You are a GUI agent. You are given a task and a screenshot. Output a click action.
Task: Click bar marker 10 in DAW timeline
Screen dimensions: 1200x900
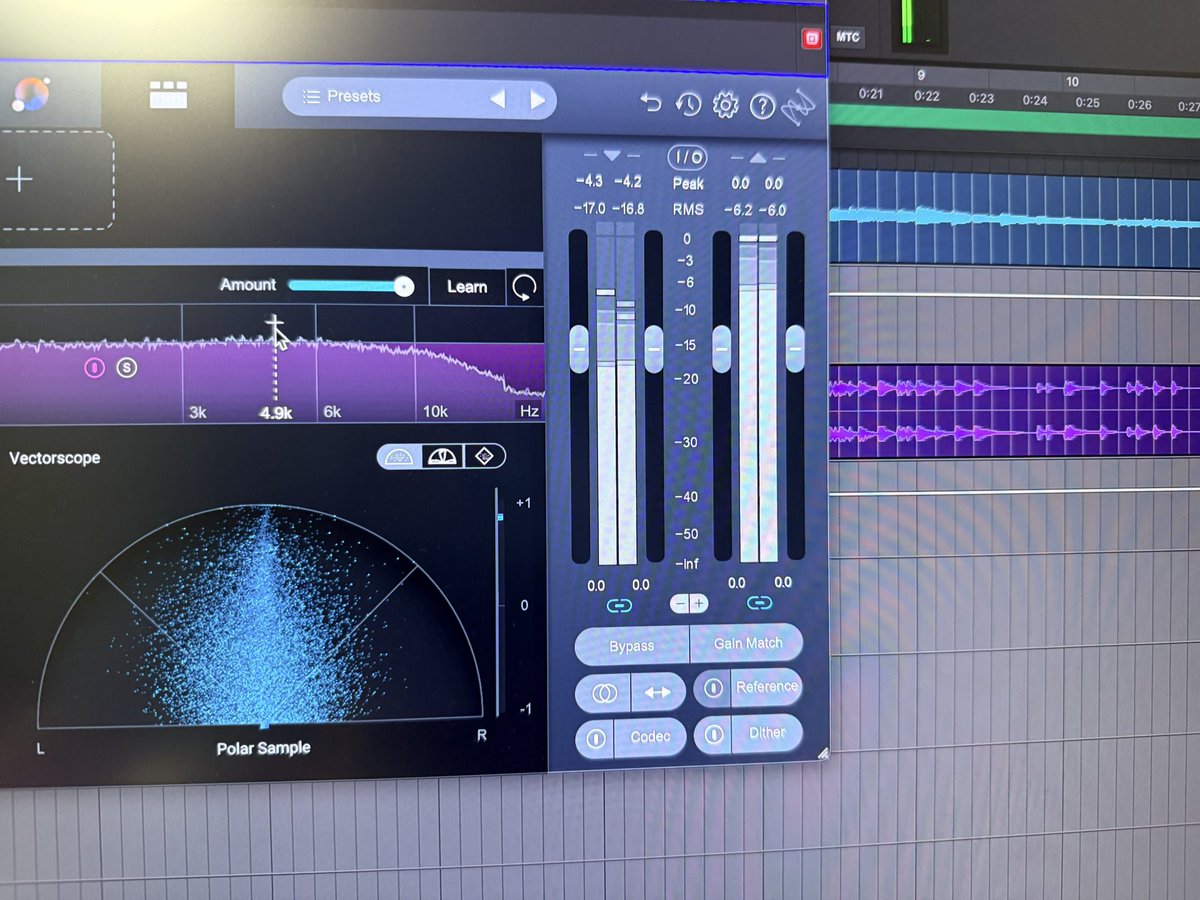1072,81
